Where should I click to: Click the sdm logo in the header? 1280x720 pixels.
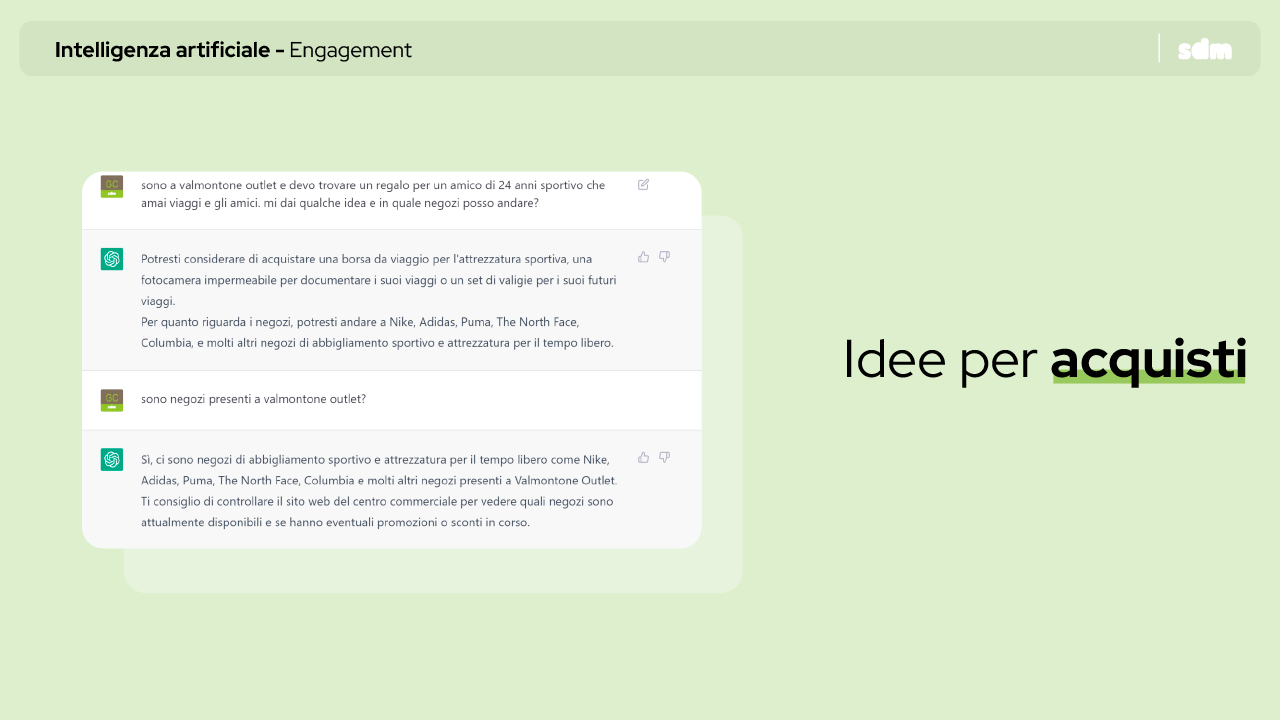coord(1204,49)
